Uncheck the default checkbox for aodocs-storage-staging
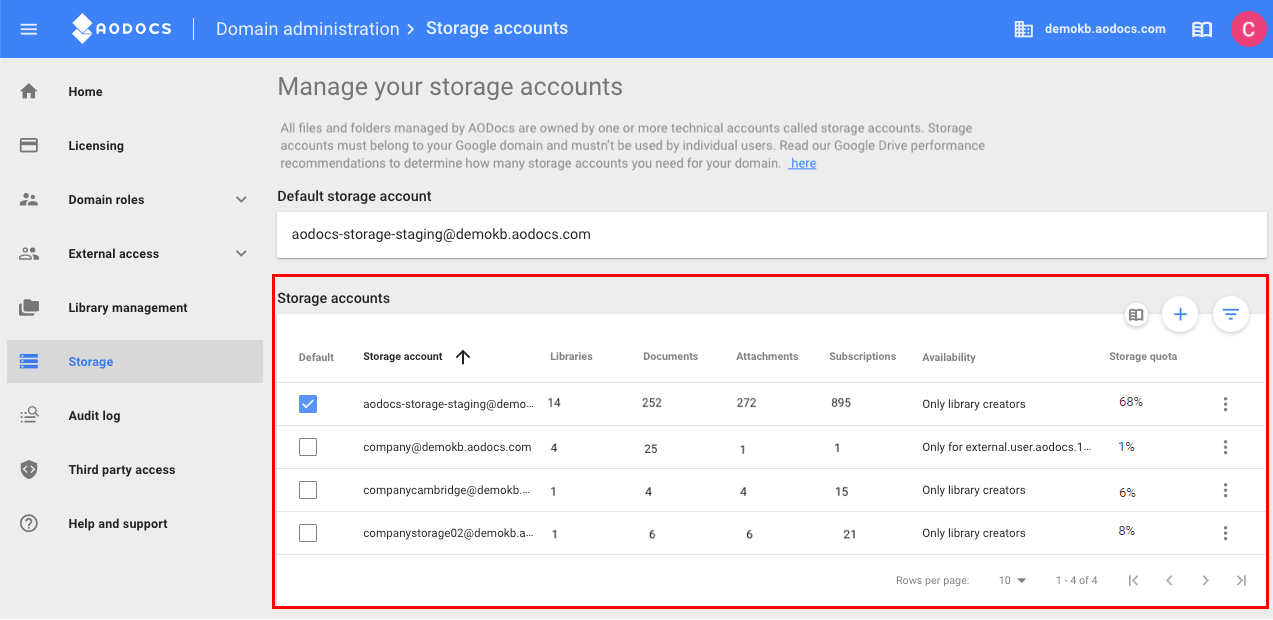1273x620 pixels. (308, 403)
